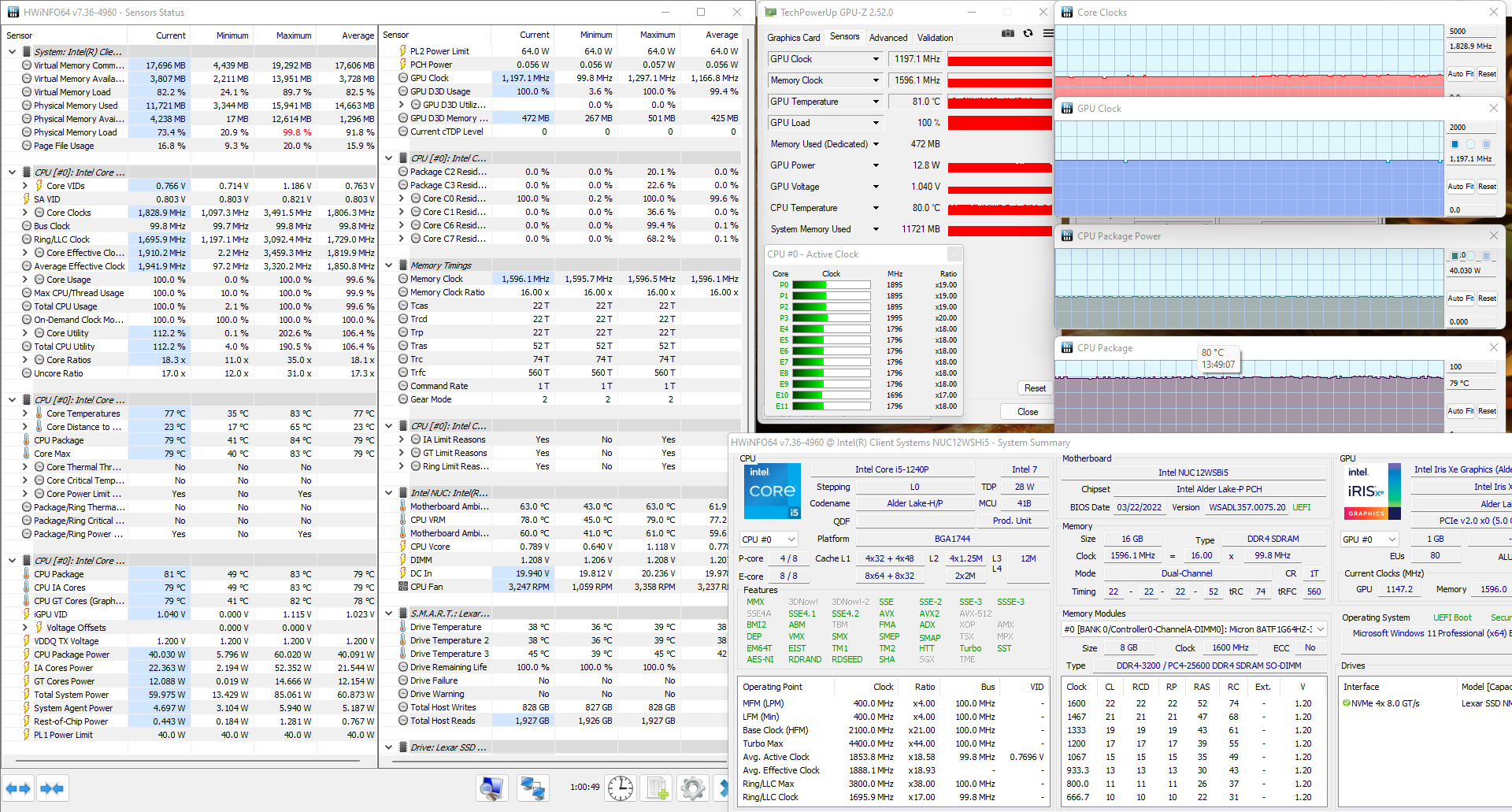Click GPU-Z refresh arrows icon
The height and width of the screenshot is (812, 1512).
[1028, 33]
